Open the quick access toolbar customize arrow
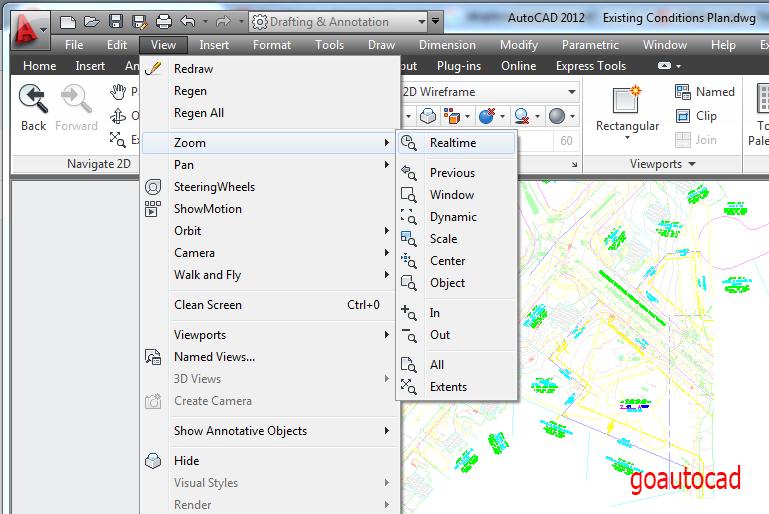 coord(436,22)
